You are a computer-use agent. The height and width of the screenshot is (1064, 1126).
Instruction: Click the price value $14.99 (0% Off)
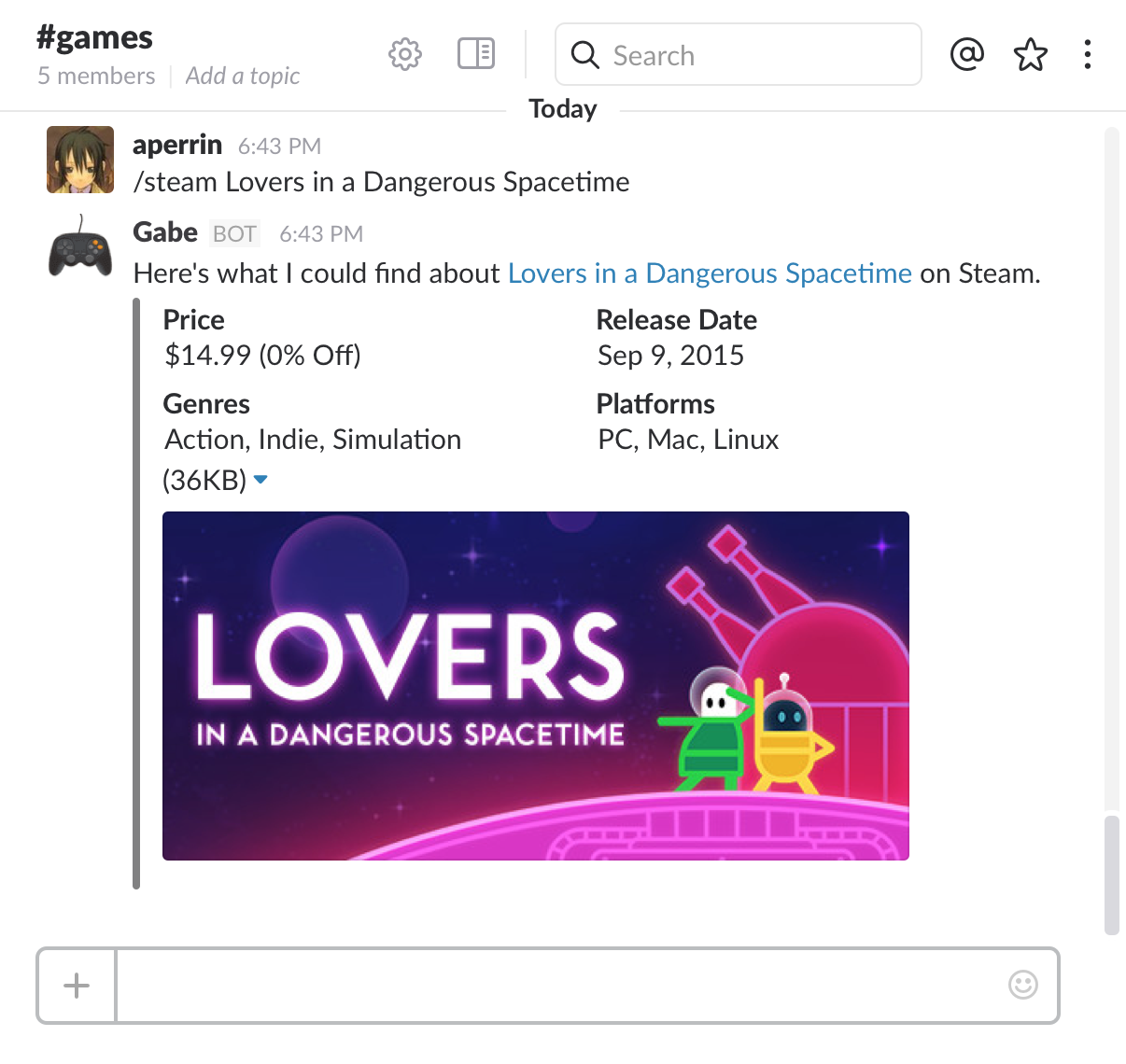coord(262,356)
